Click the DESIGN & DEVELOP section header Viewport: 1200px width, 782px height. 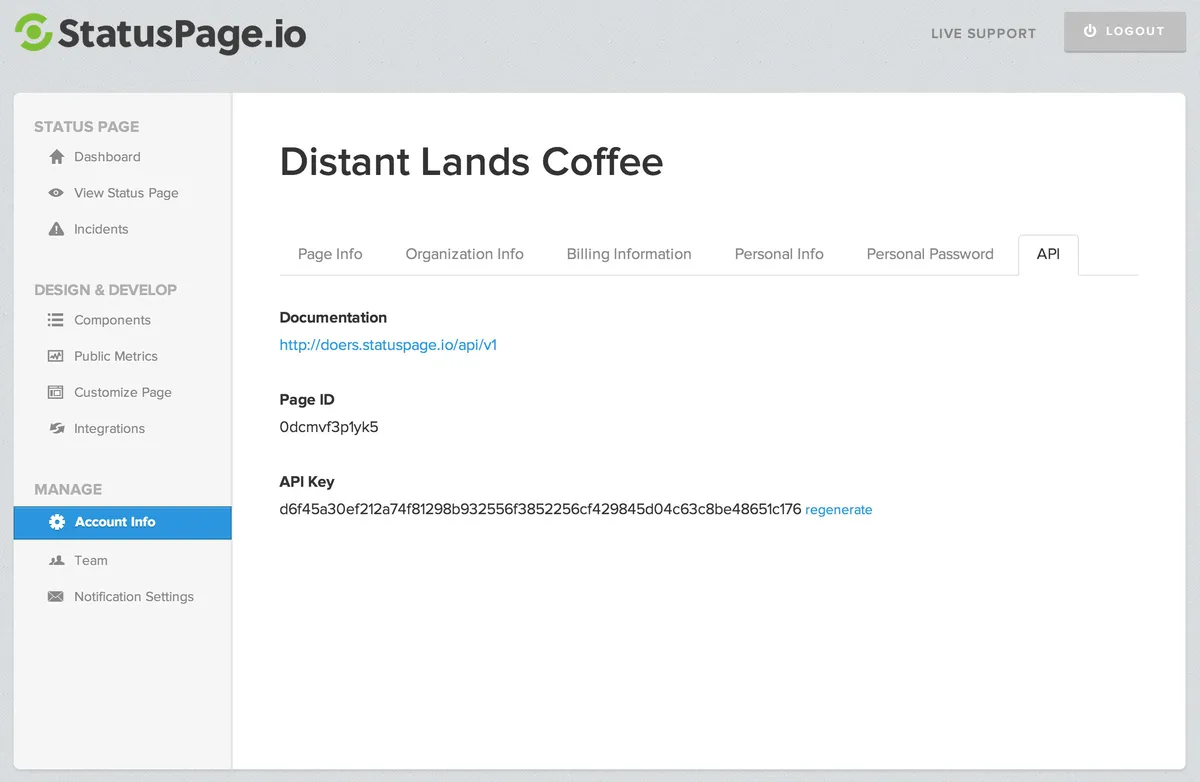point(105,290)
